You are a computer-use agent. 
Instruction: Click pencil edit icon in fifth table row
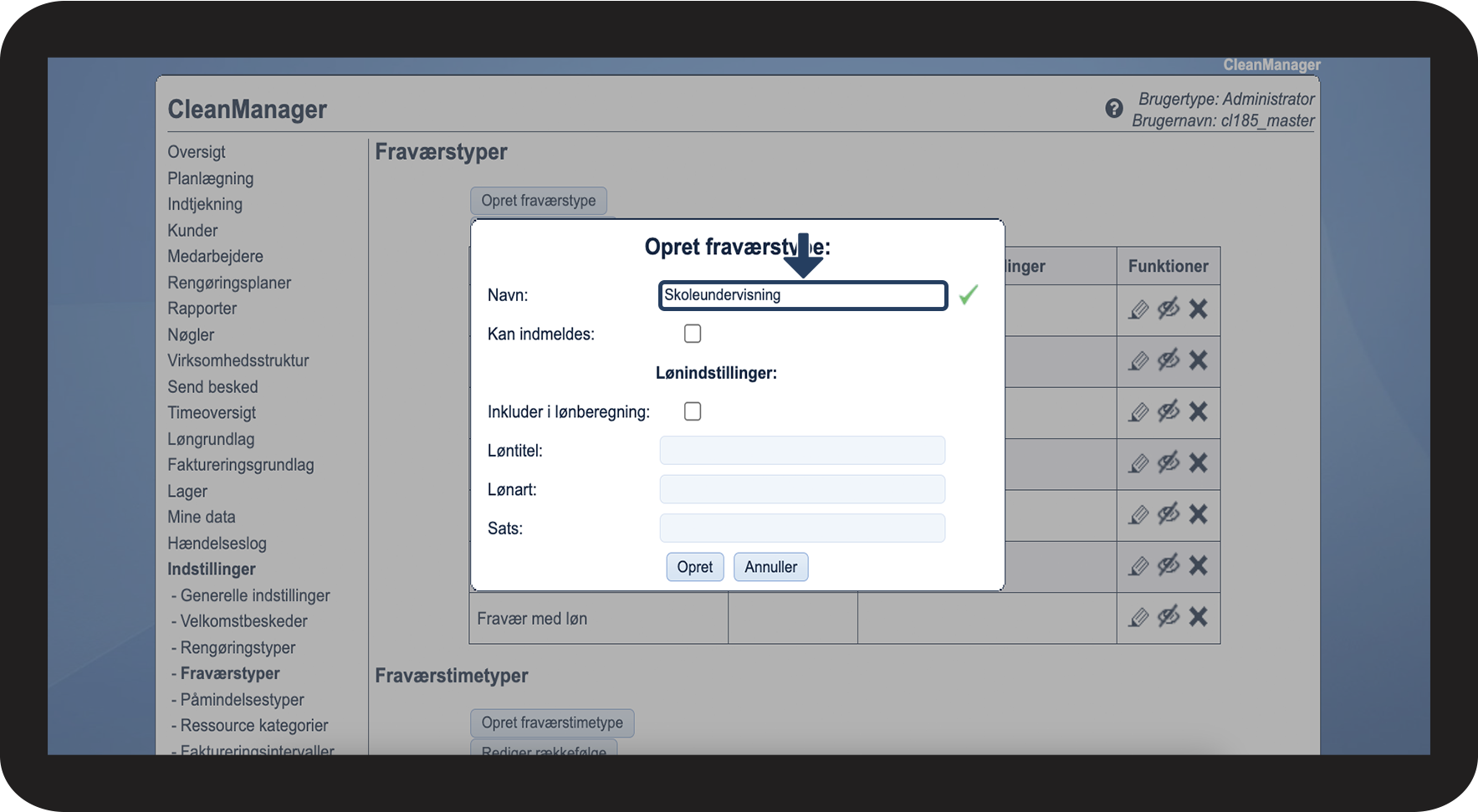(1138, 514)
